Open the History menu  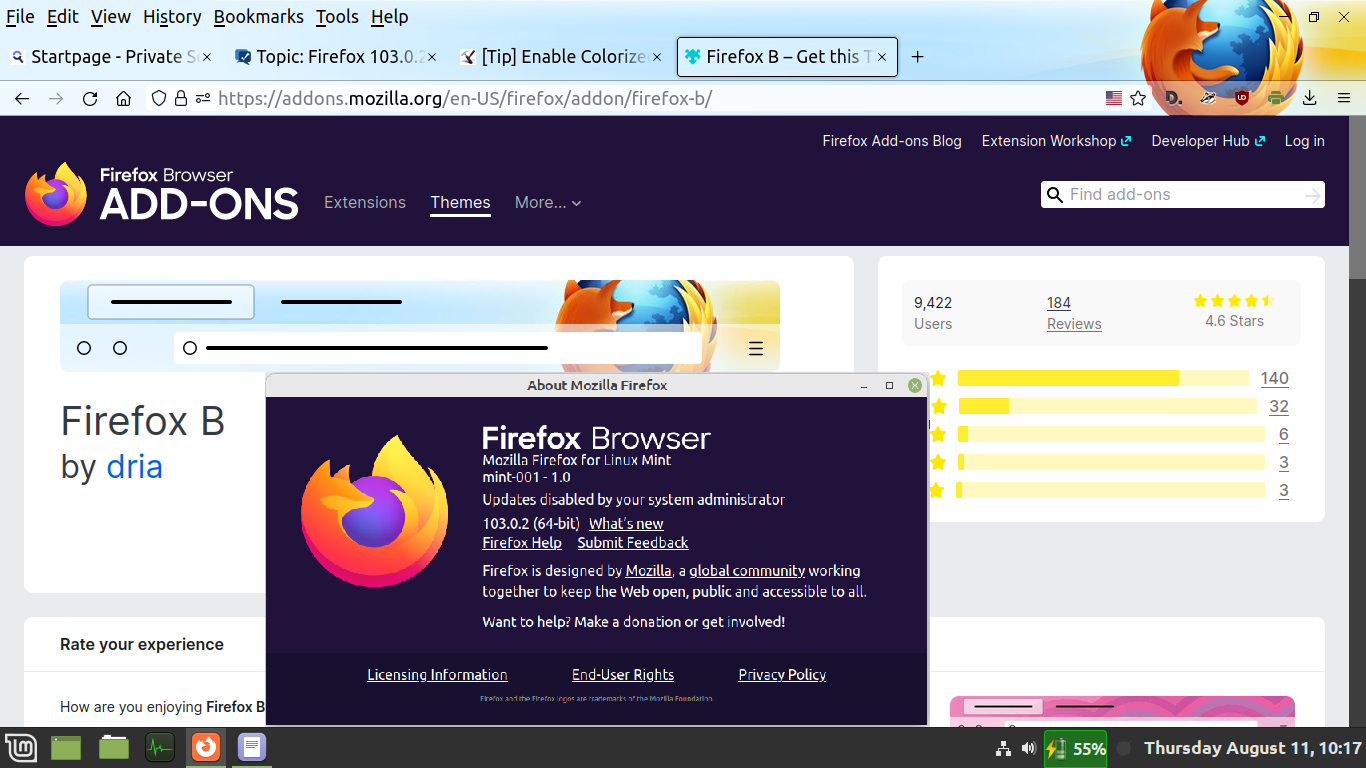click(172, 17)
